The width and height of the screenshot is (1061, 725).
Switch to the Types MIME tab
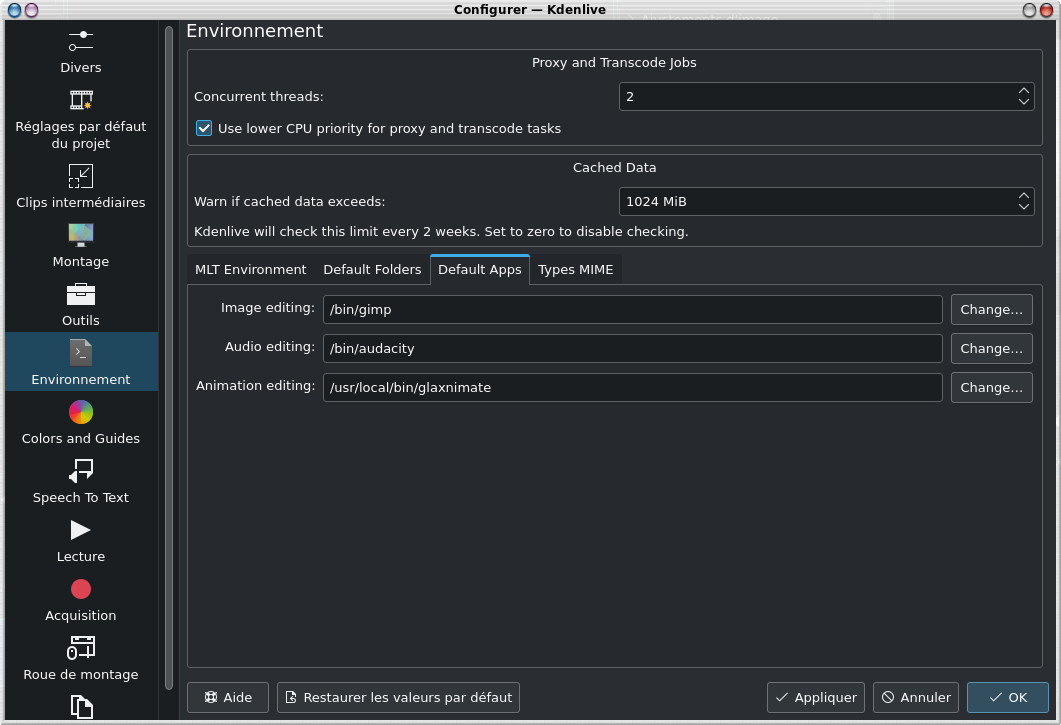[575, 269]
